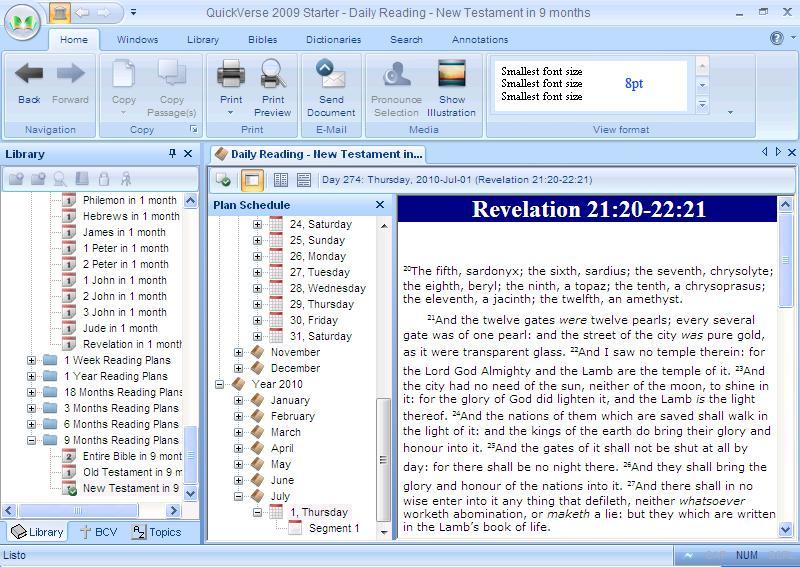The image size is (800, 567).
Task: Select the Library bottom tab
Action: [x=37, y=532]
